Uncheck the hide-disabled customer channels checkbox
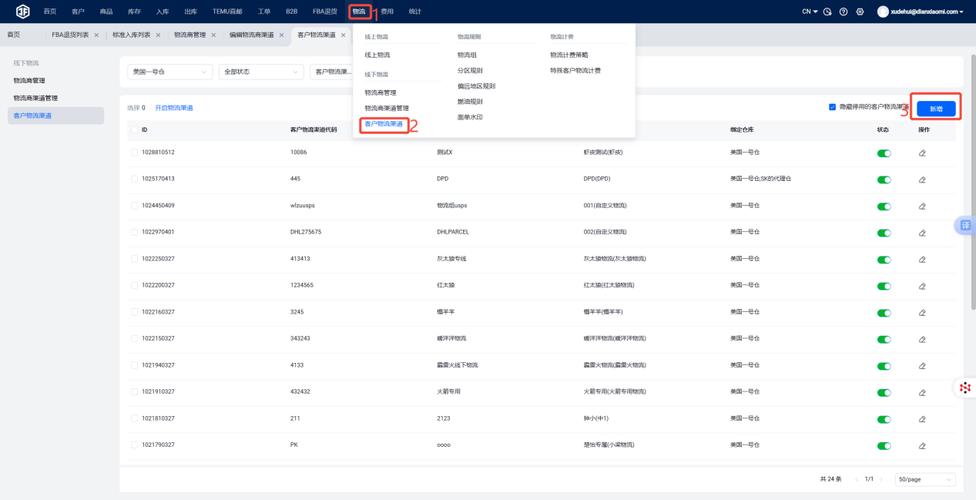The height and width of the screenshot is (500, 976). point(832,107)
